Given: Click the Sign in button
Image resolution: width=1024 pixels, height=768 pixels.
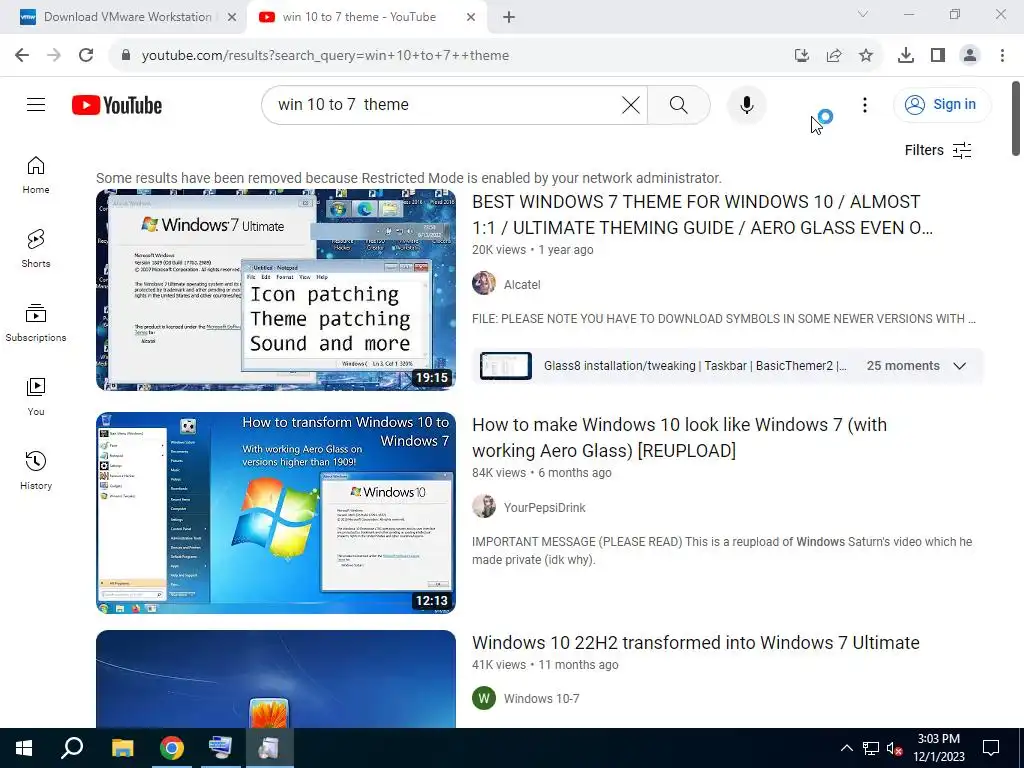Looking at the screenshot, I should tap(942, 104).
